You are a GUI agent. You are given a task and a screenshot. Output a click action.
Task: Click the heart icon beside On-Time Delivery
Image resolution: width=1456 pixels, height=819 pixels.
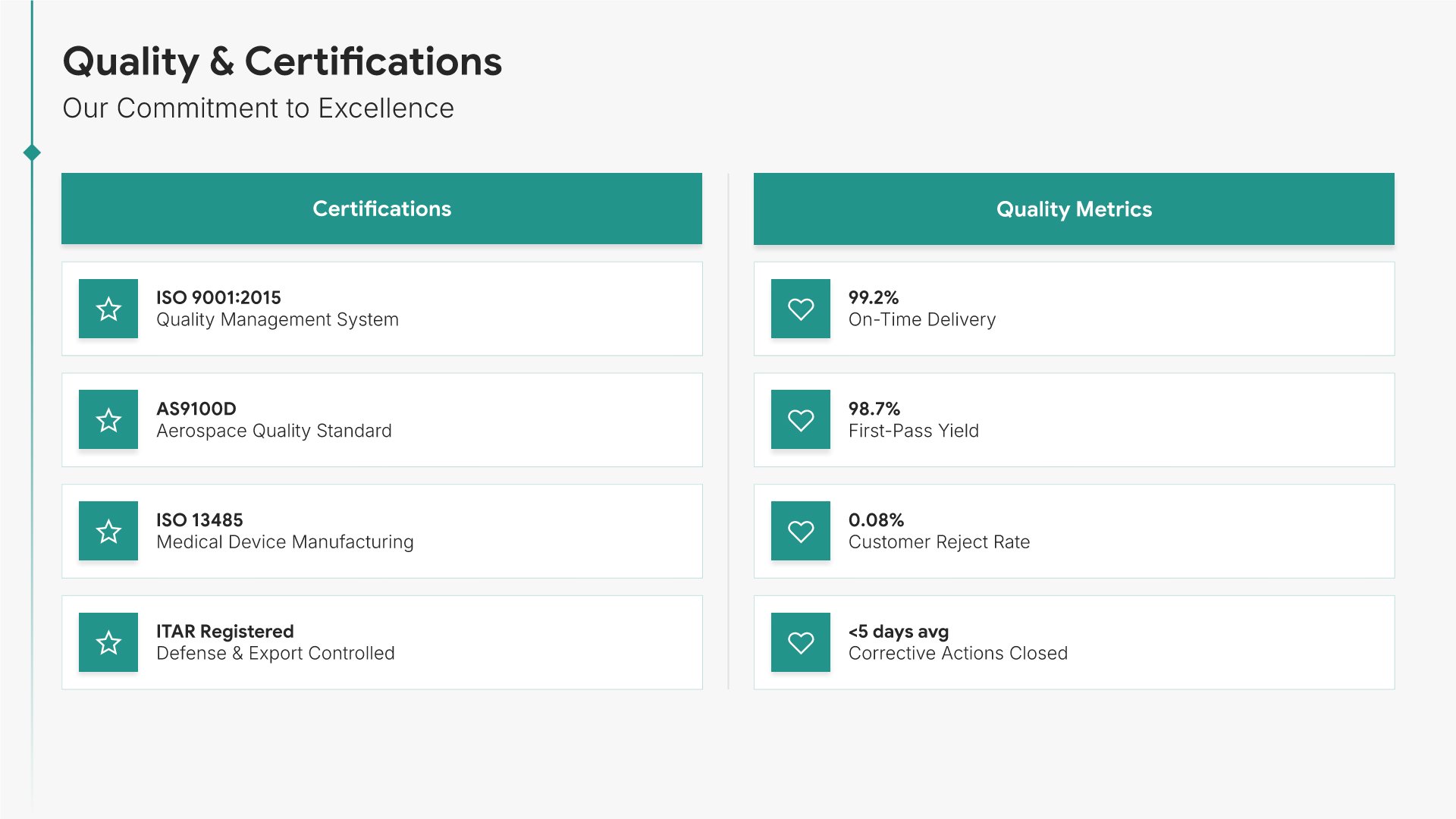coord(801,309)
